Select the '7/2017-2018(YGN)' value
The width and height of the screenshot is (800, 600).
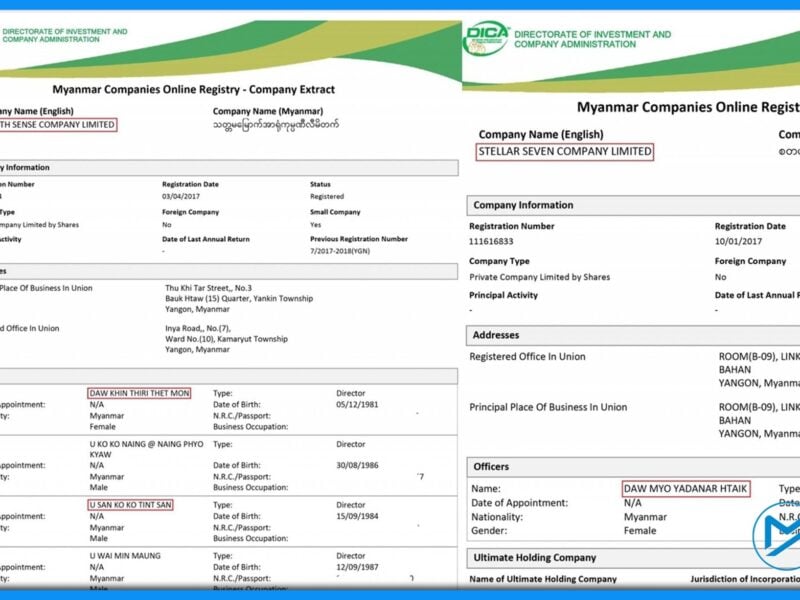click(340, 251)
